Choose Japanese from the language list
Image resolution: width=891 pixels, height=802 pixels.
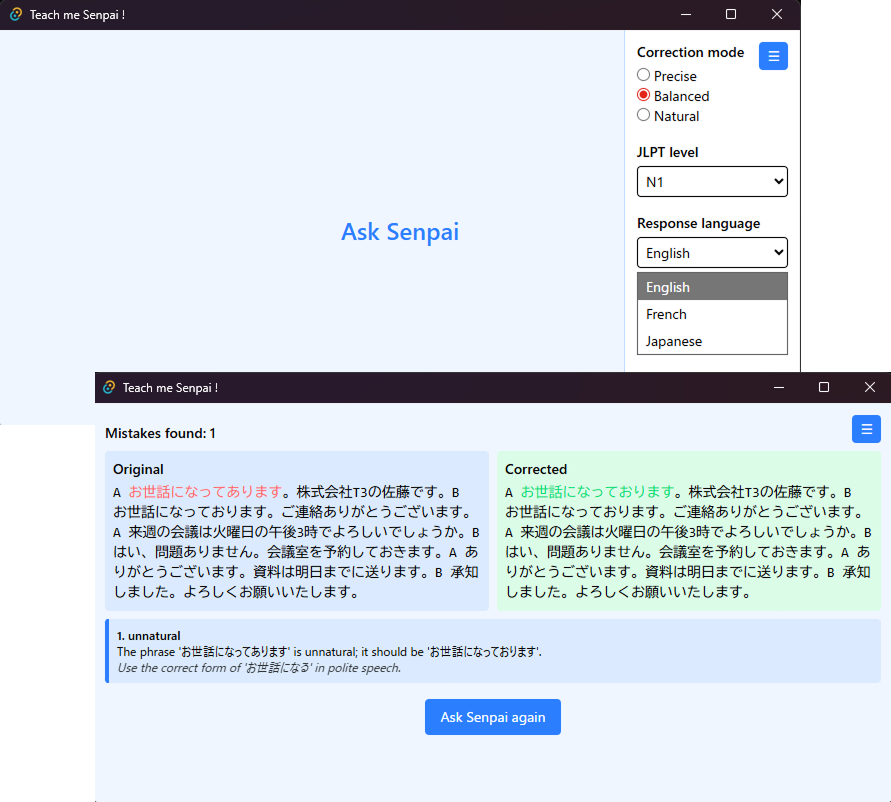point(712,341)
